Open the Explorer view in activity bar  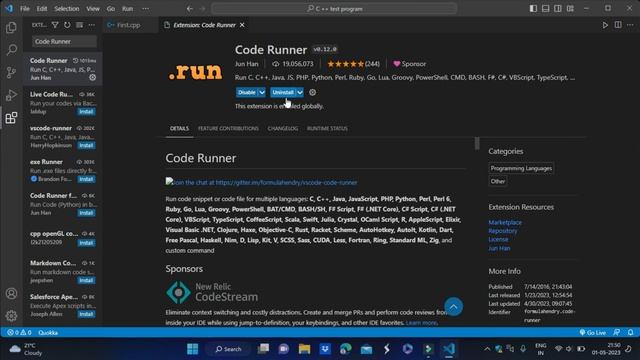pos(11,27)
